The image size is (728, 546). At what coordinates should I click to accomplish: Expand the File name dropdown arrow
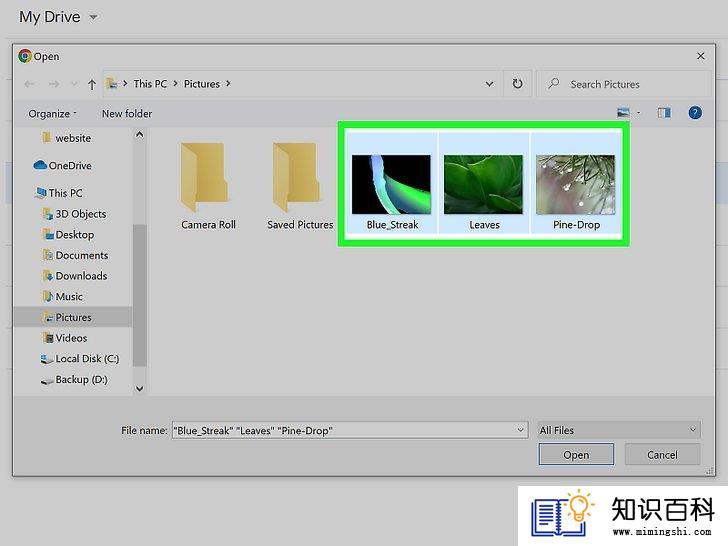[x=520, y=430]
